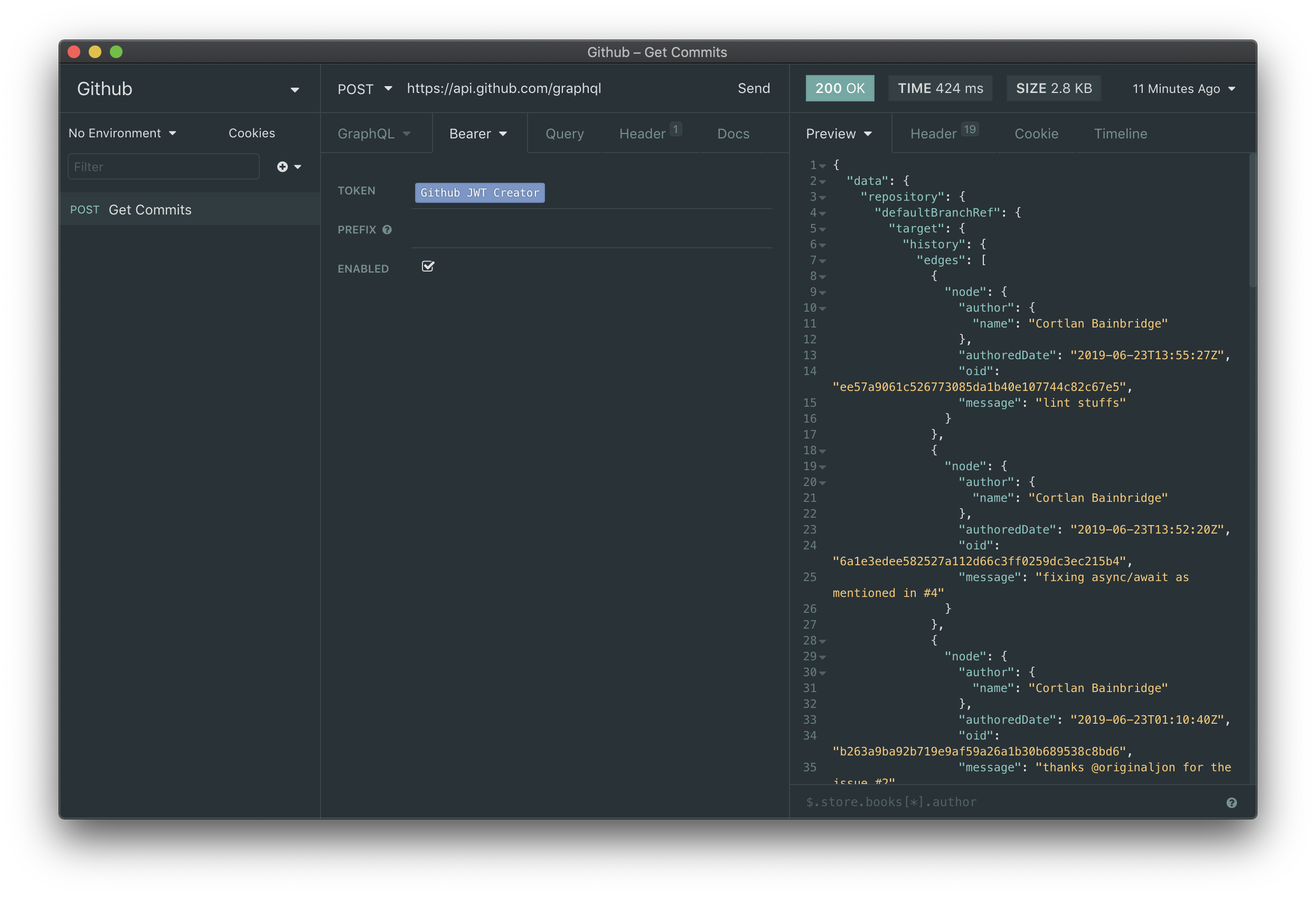The image size is (1316, 897).
Task: Click the Send button
Action: coord(753,88)
